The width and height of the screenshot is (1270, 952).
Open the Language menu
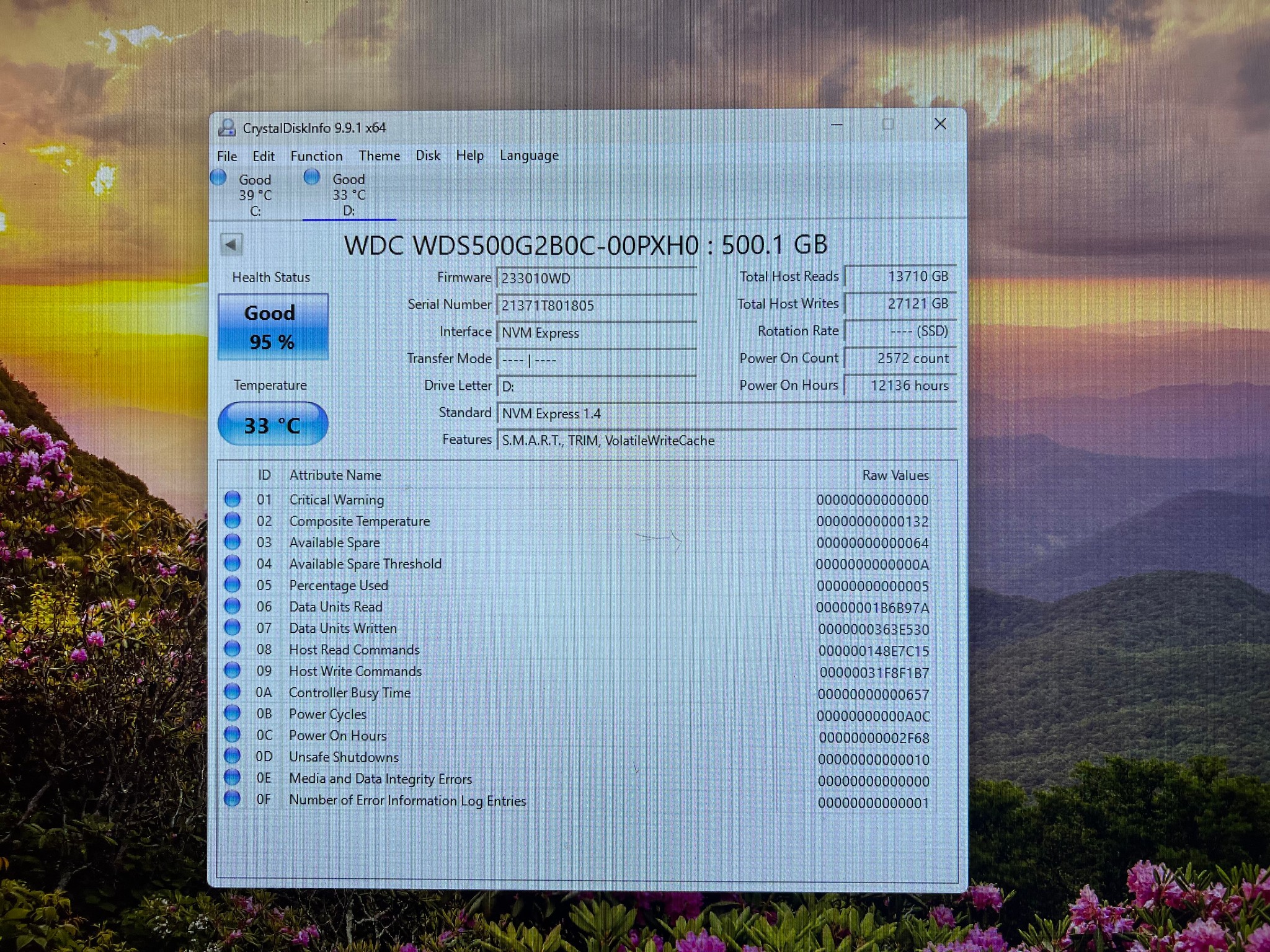pyautogui.click(x=529, y=156)
